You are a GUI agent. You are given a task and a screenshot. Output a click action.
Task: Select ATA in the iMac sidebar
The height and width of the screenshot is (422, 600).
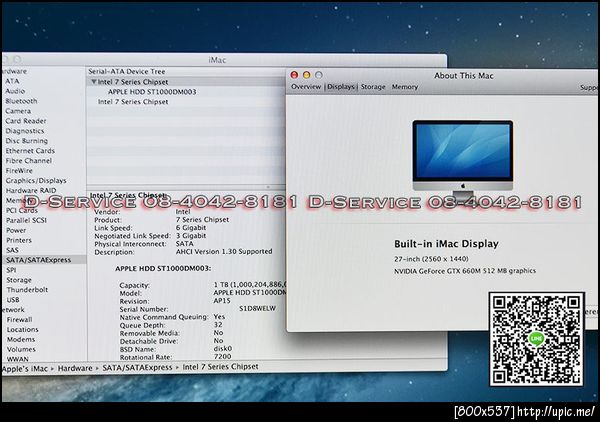coord(12,81)
